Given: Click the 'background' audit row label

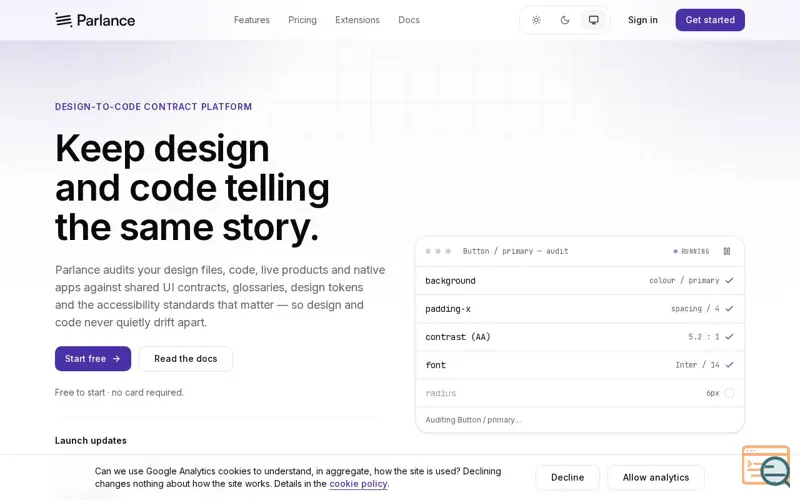Looking at the screenshot, I should (450, 281).
